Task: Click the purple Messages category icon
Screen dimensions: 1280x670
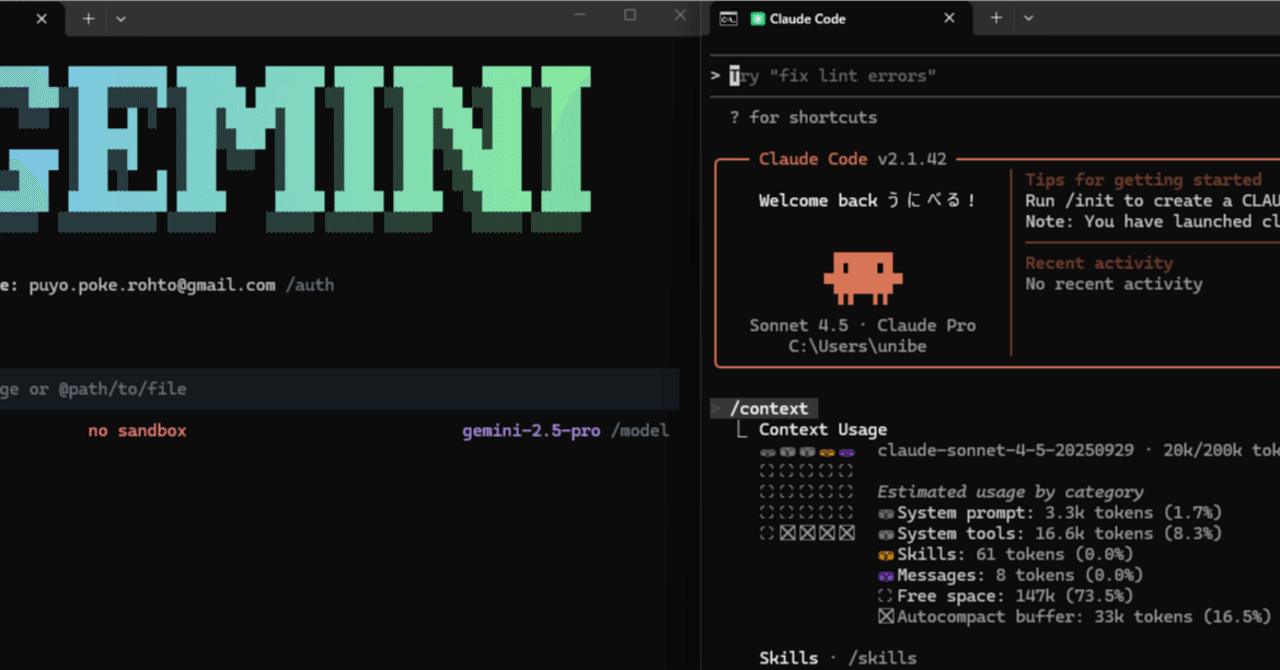Action: [x=886, y=575]
